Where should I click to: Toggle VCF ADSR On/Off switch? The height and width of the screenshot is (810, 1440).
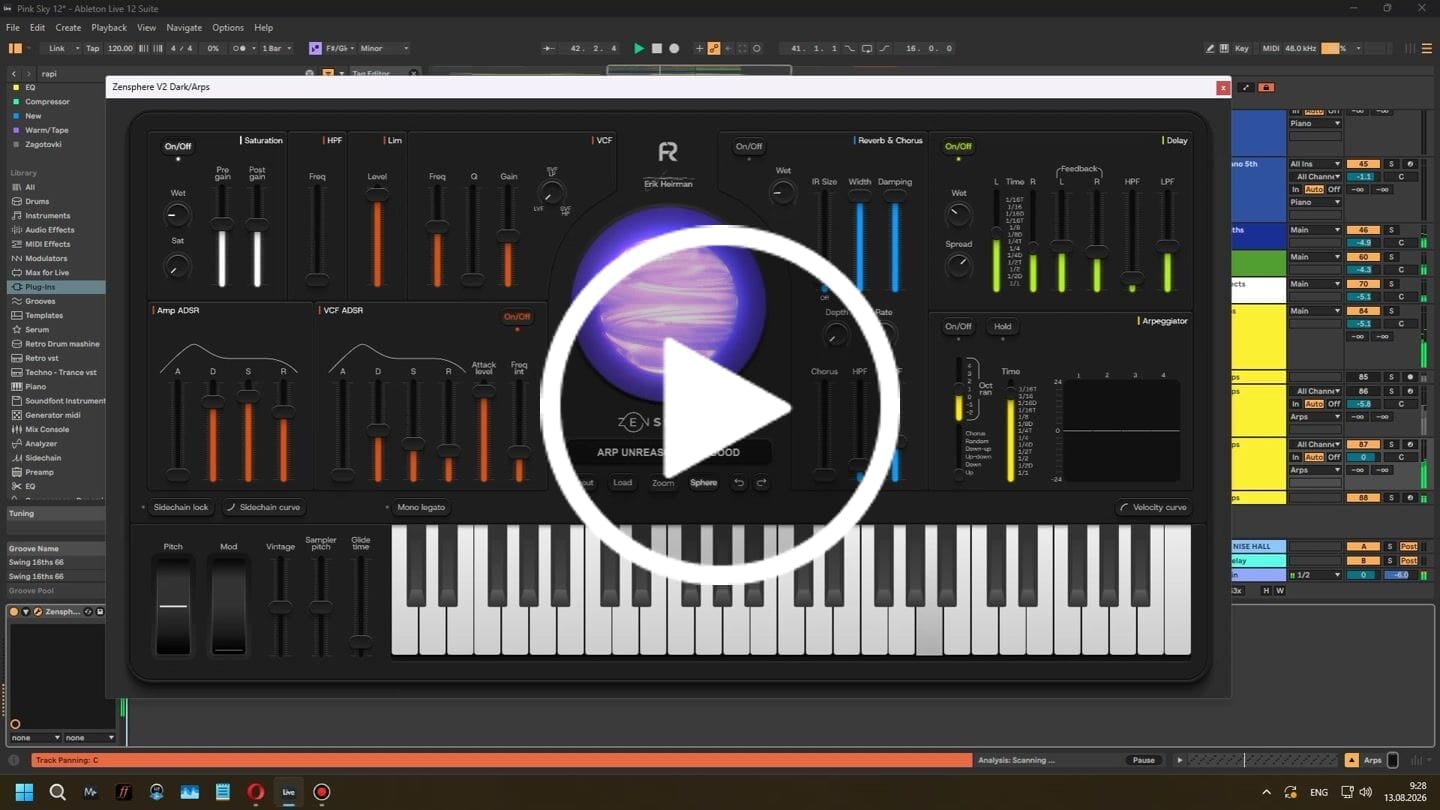pos(517,317)
